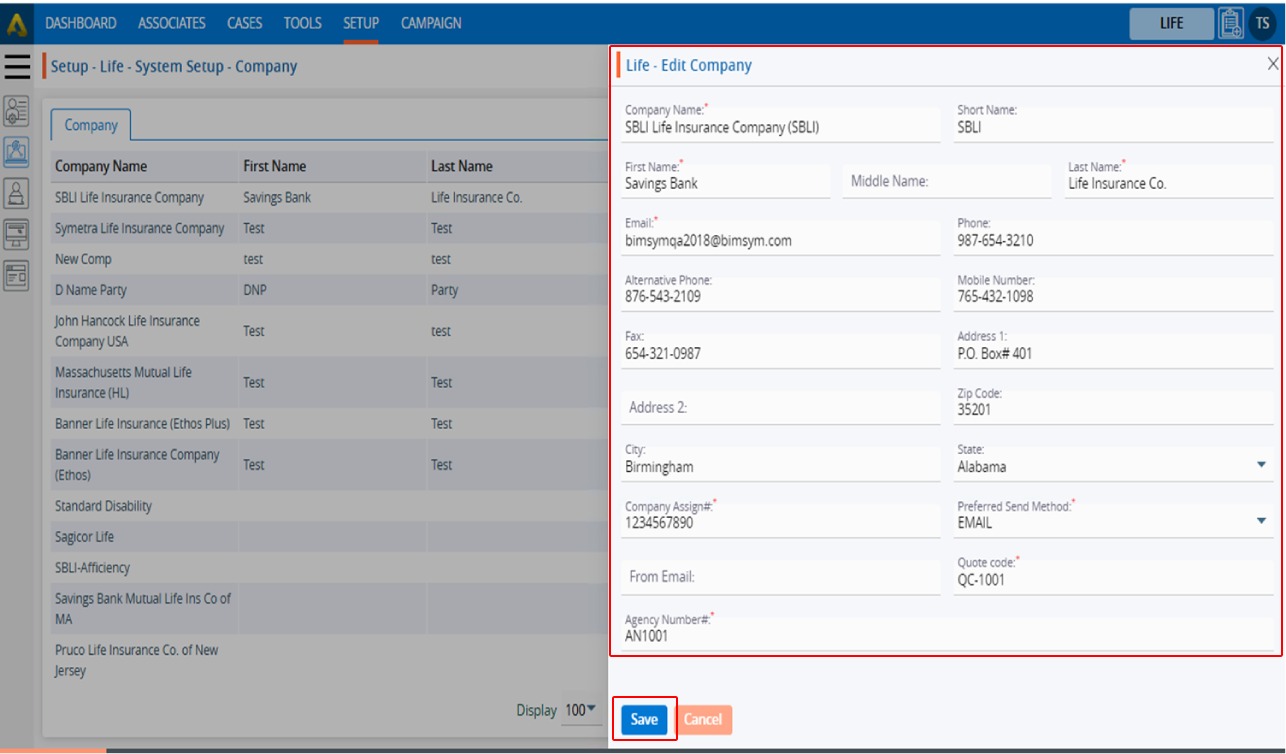Click the LIFE button in the header
This screenshot has height=754, width=1286.
[1171, 23]
